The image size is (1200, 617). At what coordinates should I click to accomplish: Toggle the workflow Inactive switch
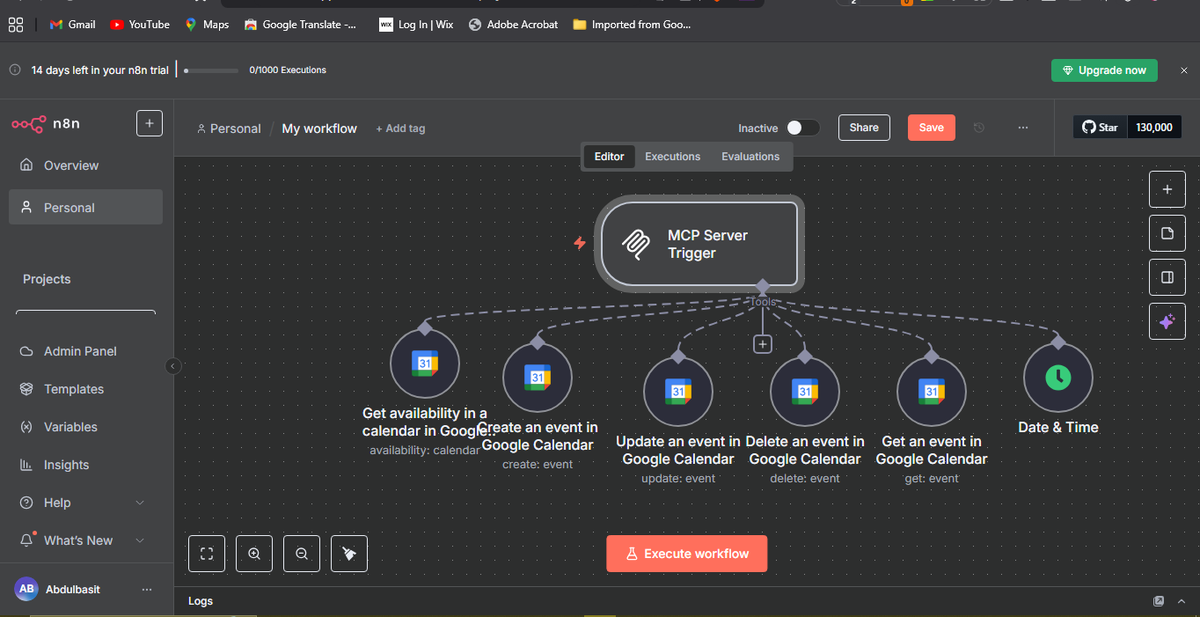point(802,128)
